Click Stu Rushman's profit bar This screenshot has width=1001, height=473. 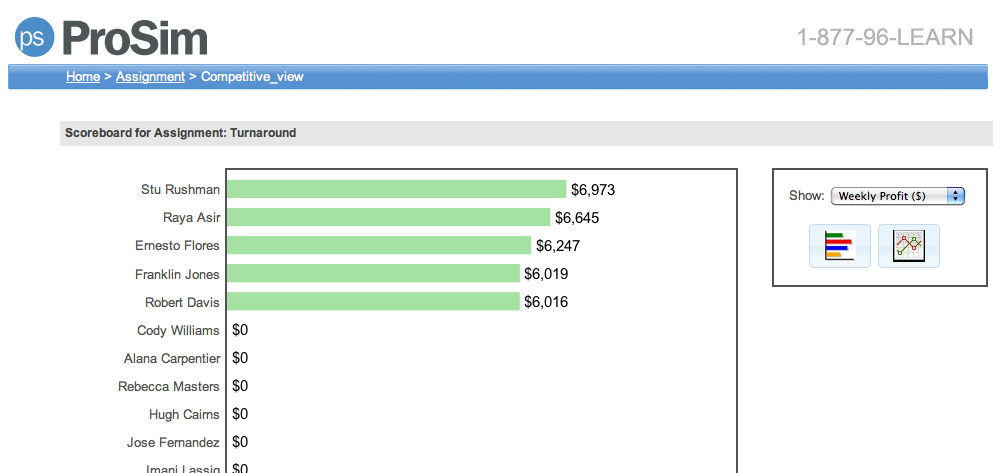click(x=396, y=189)
